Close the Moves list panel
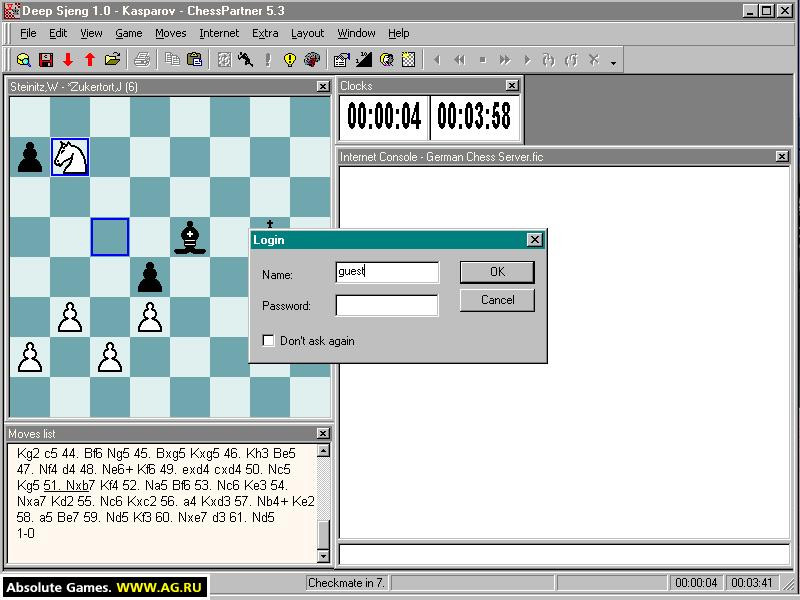This screenshot has height=600, width=800. pos(323,433)
